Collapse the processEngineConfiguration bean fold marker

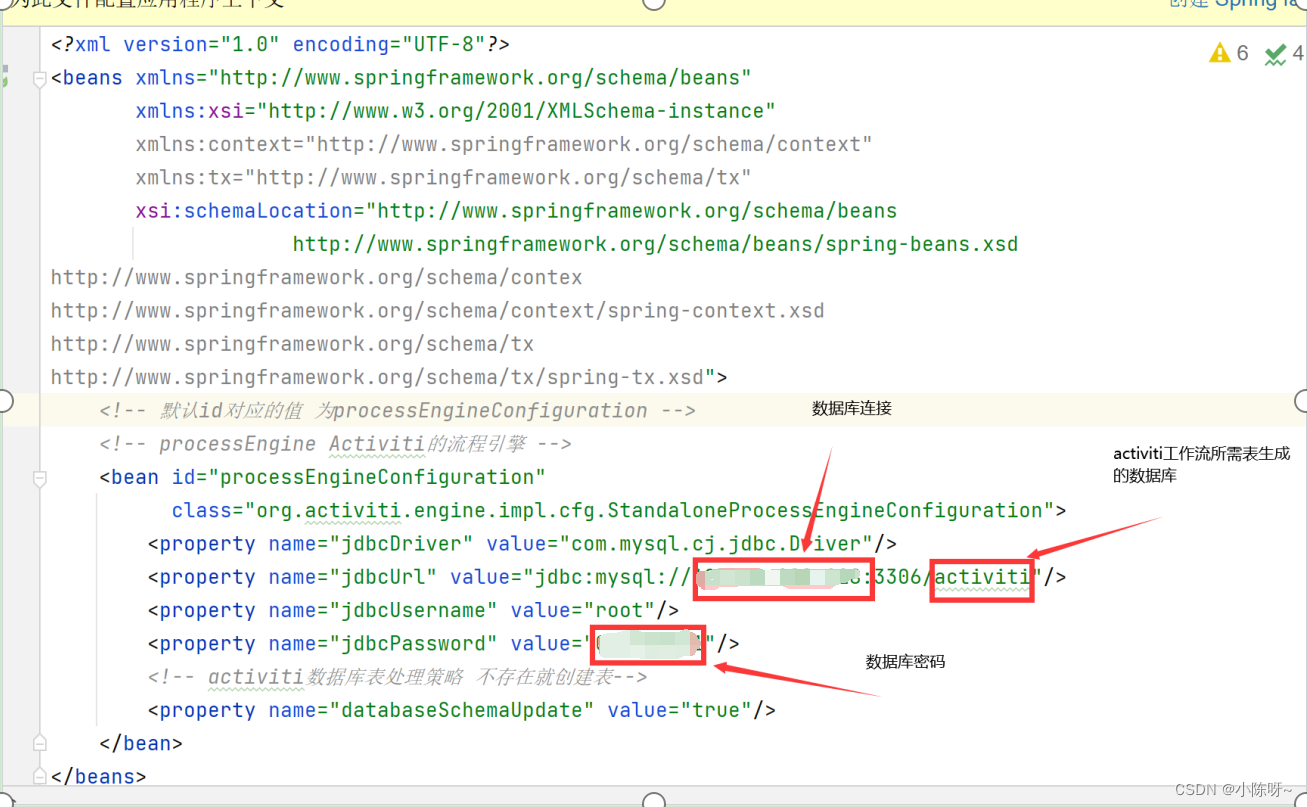(x=40, y=477)
